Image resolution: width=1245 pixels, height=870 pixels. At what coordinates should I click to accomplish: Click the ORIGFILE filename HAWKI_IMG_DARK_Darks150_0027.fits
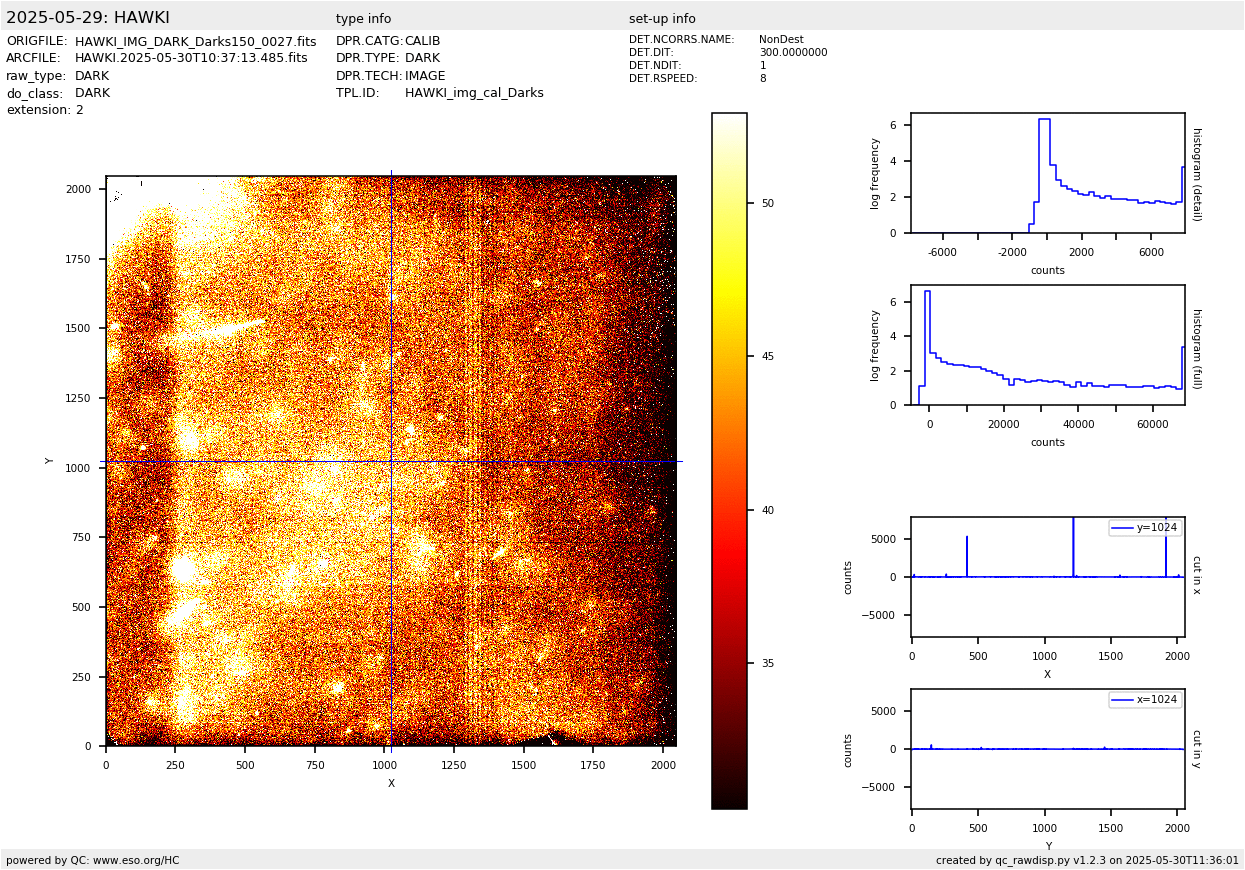[x=195, y=42]
